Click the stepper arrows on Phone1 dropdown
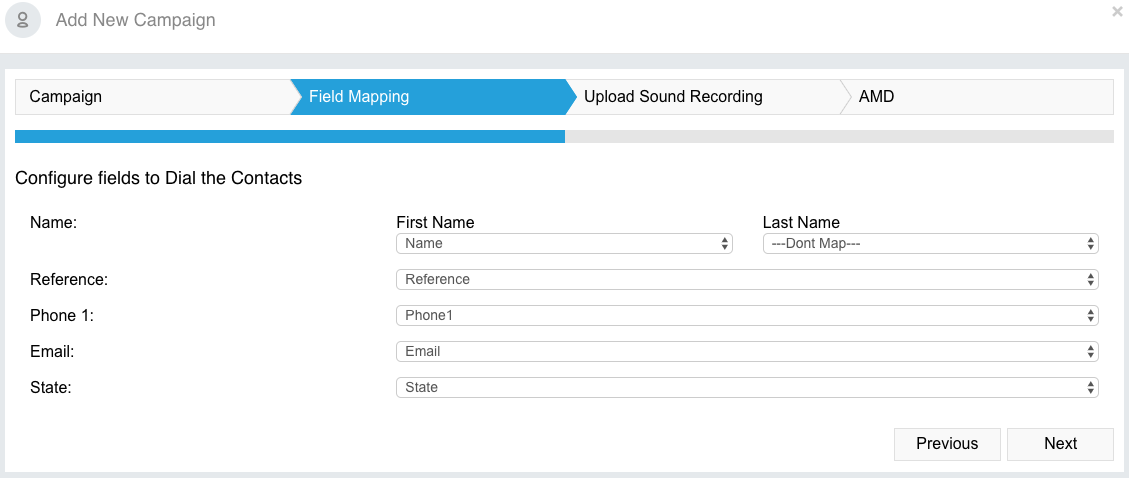1129x478 pixels. (x=1090, y=315)
